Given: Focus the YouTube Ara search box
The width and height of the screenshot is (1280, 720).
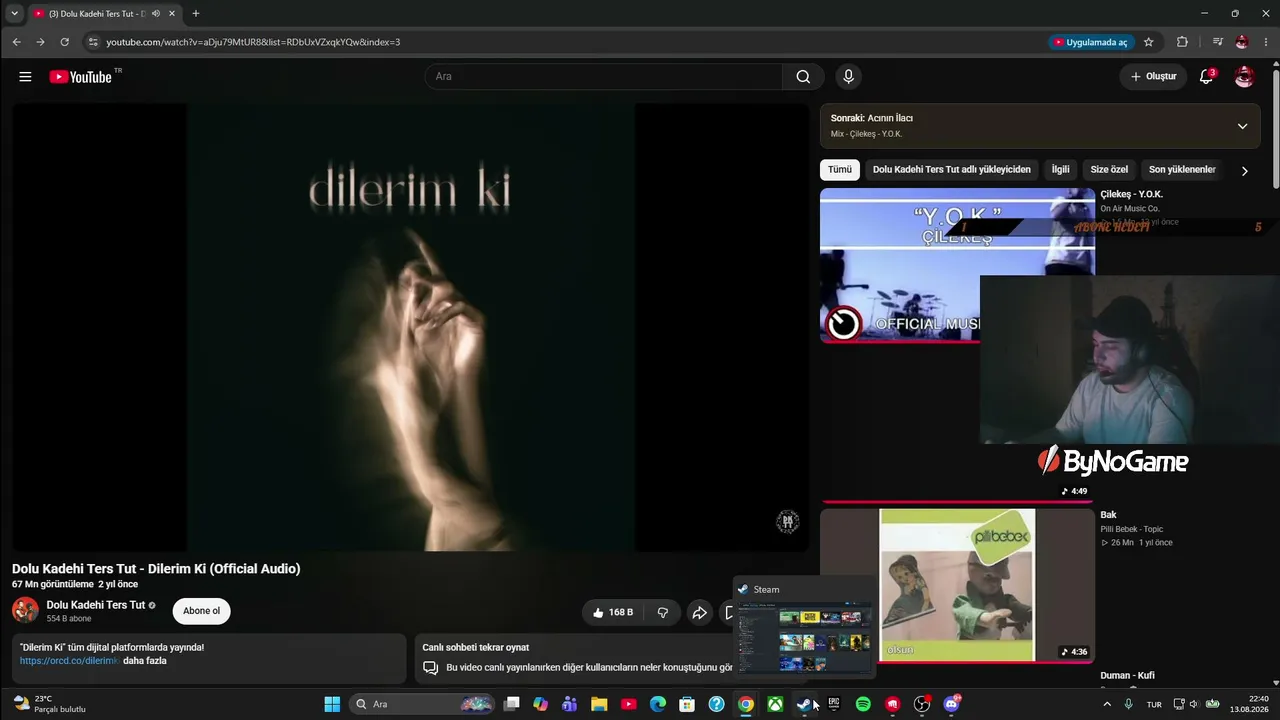Looking at the screenshot, I should tap(604, 77).
